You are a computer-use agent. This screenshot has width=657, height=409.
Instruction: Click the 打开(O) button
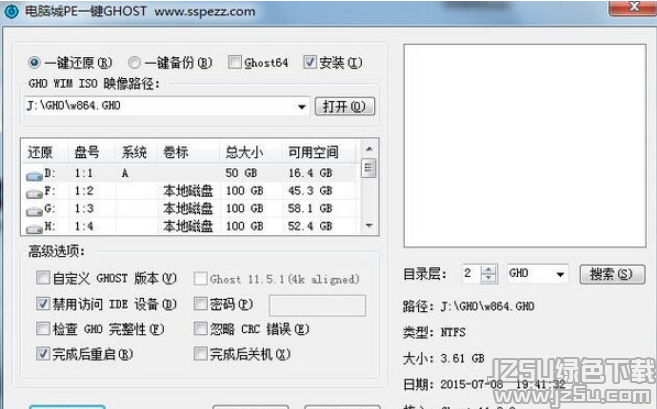(x=344, y=106)
